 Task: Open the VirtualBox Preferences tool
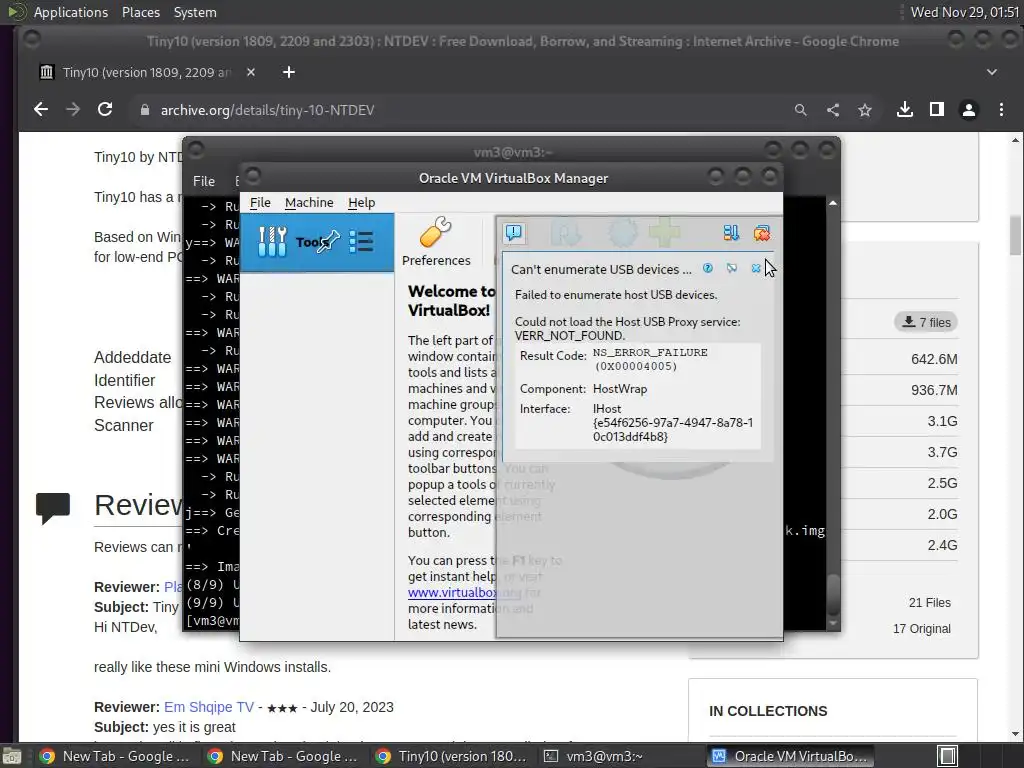click(x=436, y=242)
